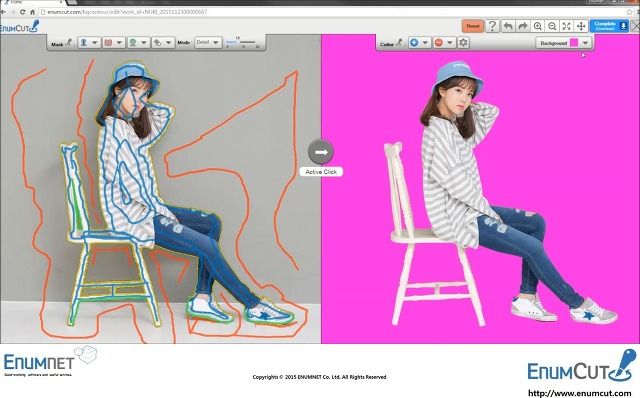Reload the page in the browser
The width and height of the screenshot is (640, 398).
click(x=22, y=12)
